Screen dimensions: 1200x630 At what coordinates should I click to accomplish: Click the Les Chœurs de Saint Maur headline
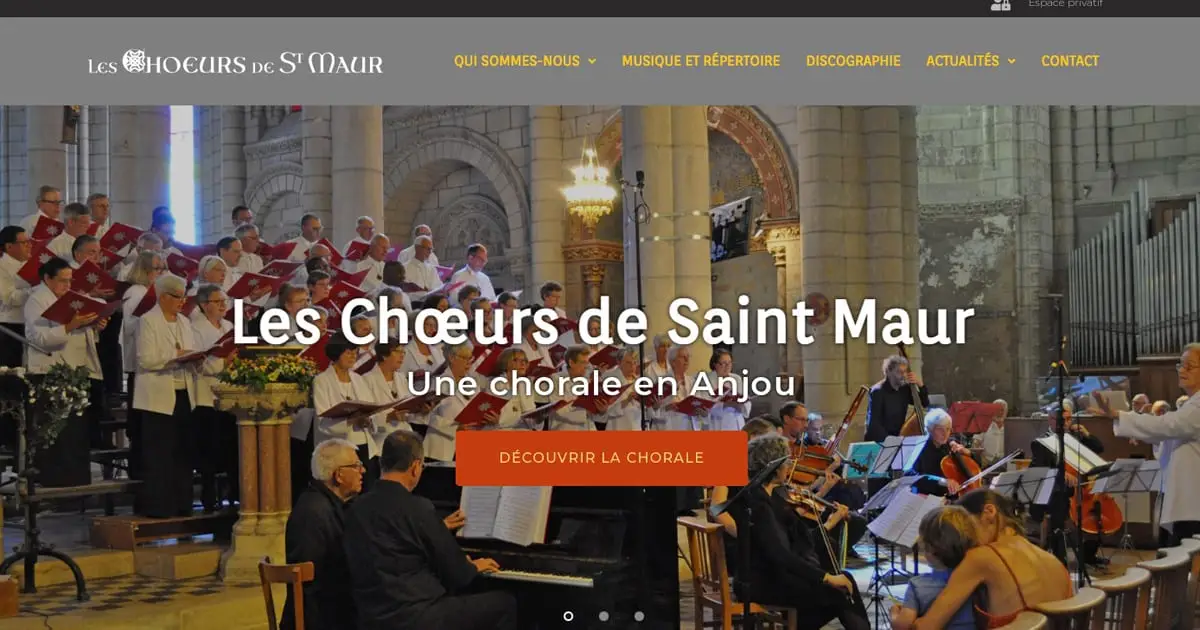[602, 322]
